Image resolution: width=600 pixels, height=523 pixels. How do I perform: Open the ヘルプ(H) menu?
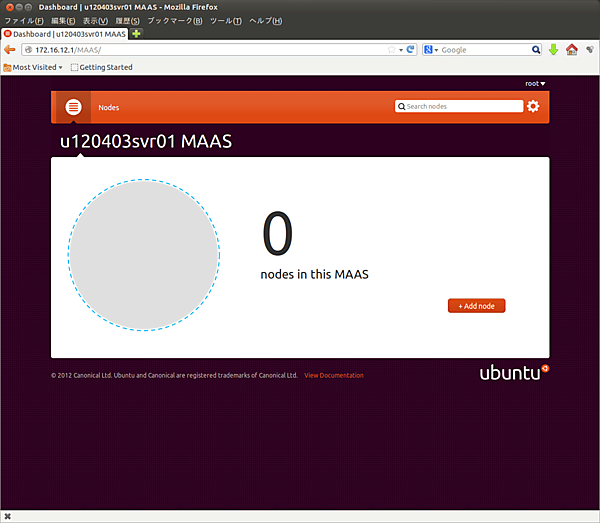(x=266, y=21)
